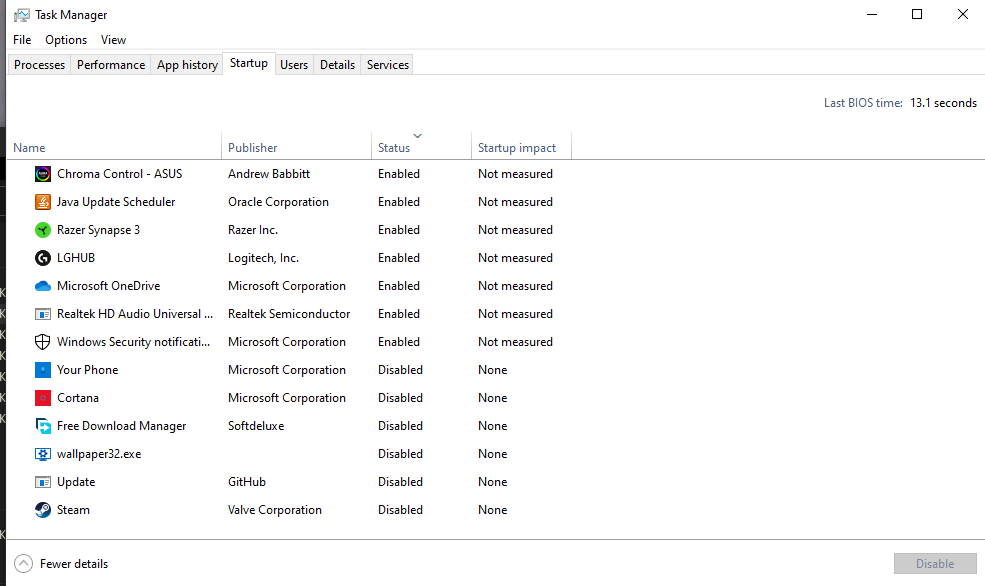
Task: Open the File menu
Action: point(21,39)
